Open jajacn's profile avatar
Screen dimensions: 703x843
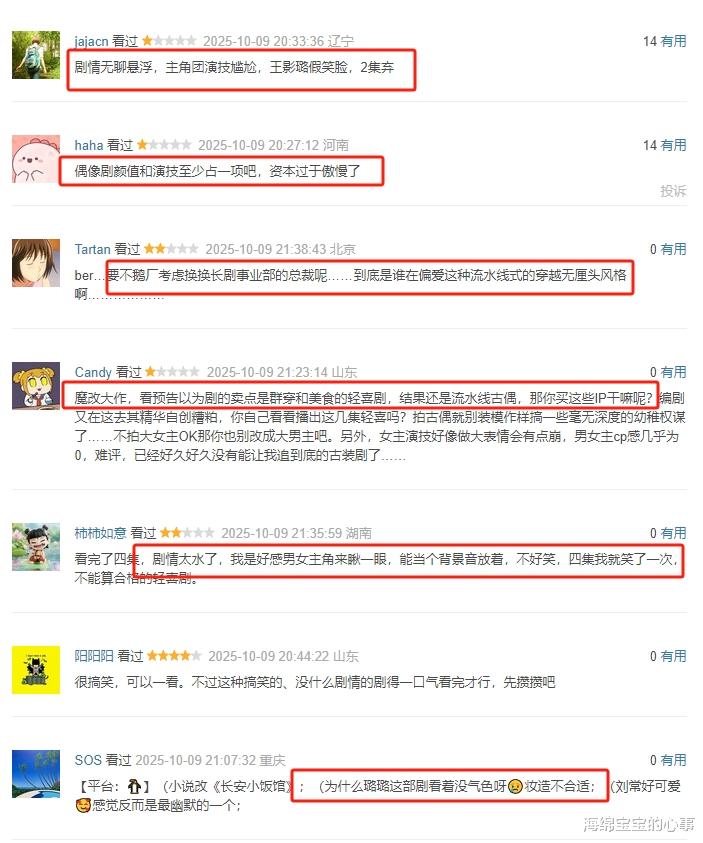pyautogui.click(x=36, y=55)
